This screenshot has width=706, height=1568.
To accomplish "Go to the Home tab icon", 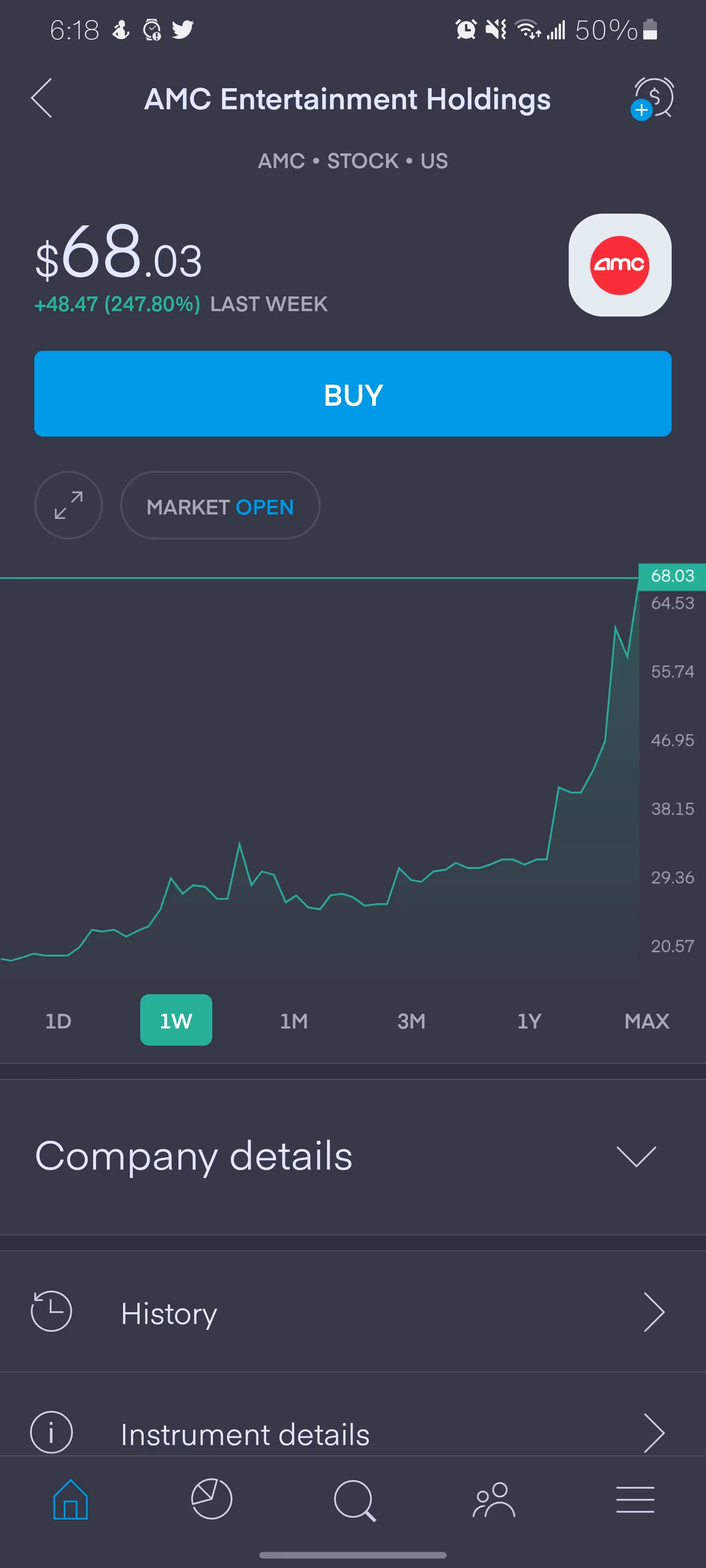I will (x=71, y=1500).
